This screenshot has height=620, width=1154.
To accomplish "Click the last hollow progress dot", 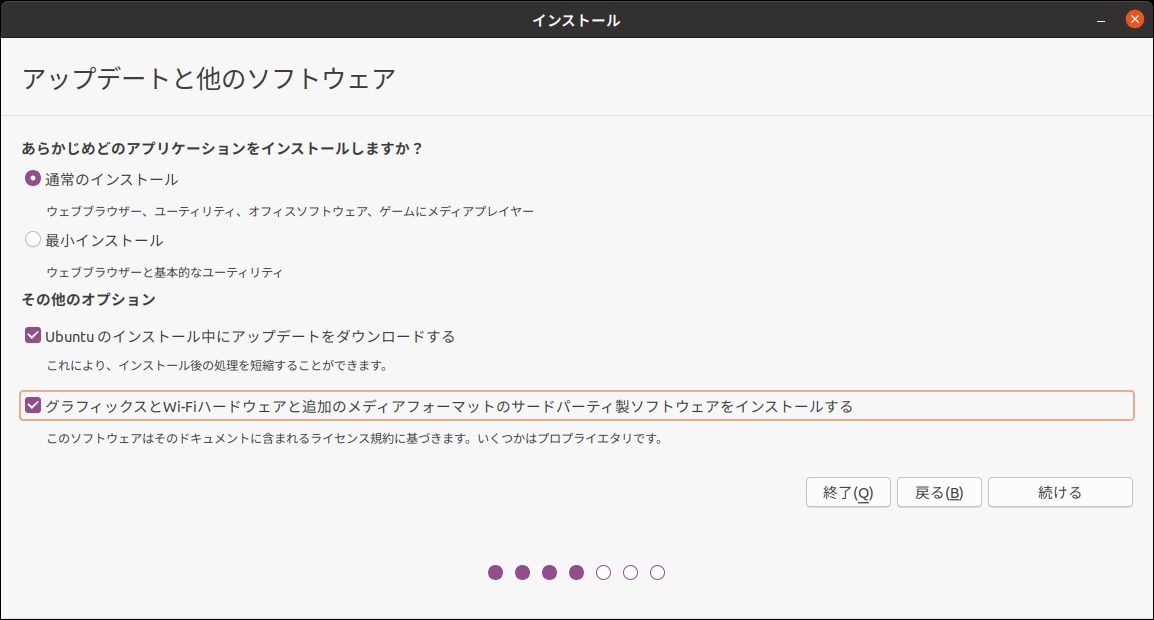I will tap(658, 572).
